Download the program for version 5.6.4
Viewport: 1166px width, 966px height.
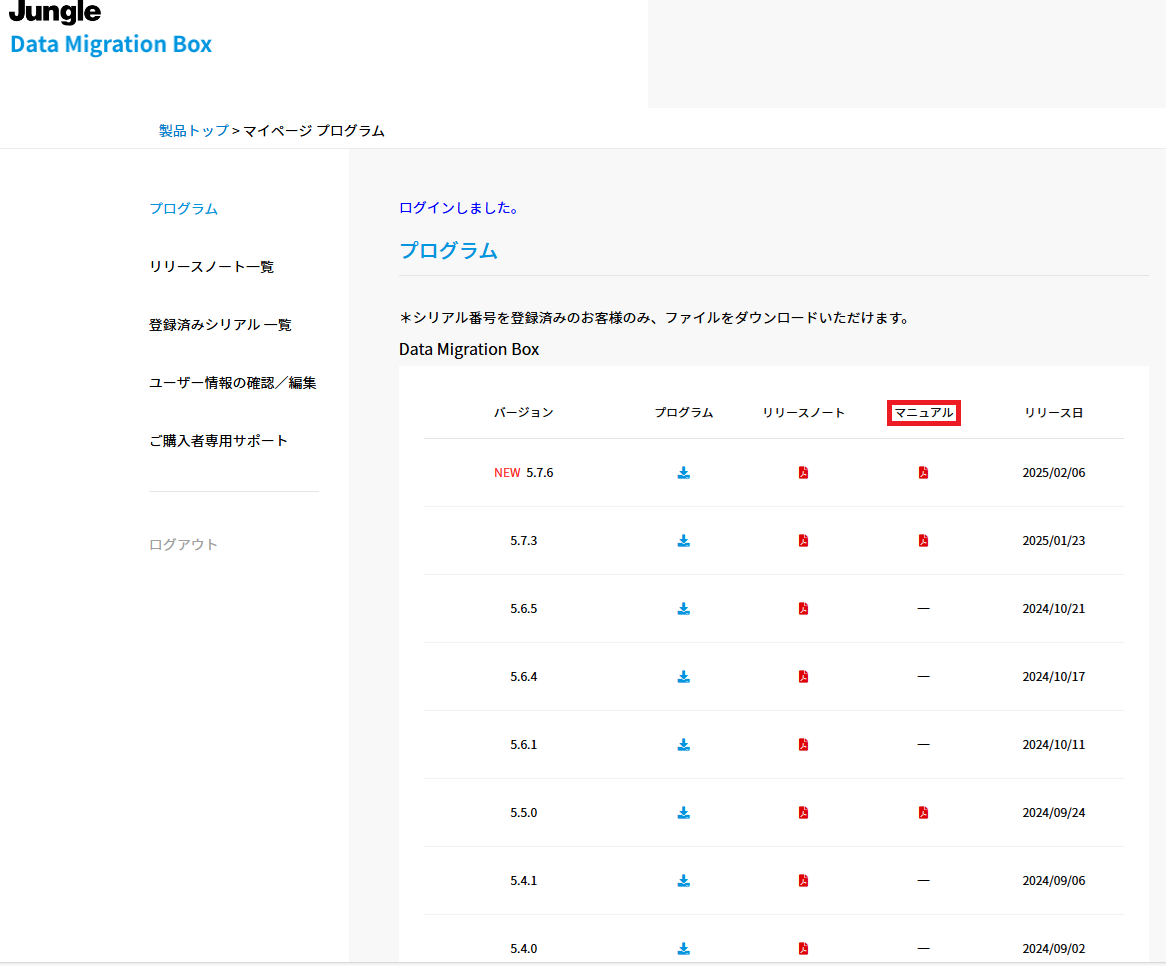pos(683,677)
